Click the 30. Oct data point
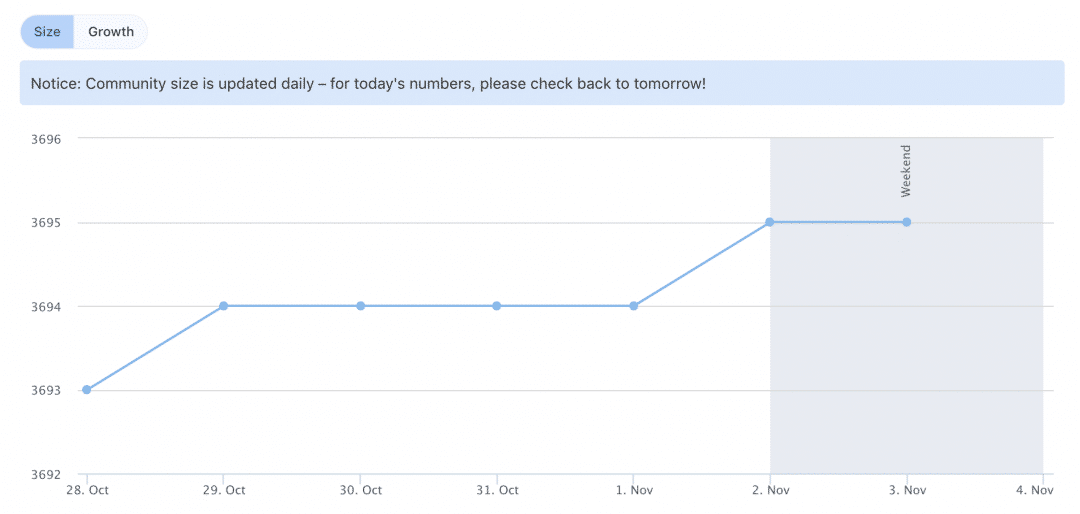Screen dimensions: 1080x514 360,306
